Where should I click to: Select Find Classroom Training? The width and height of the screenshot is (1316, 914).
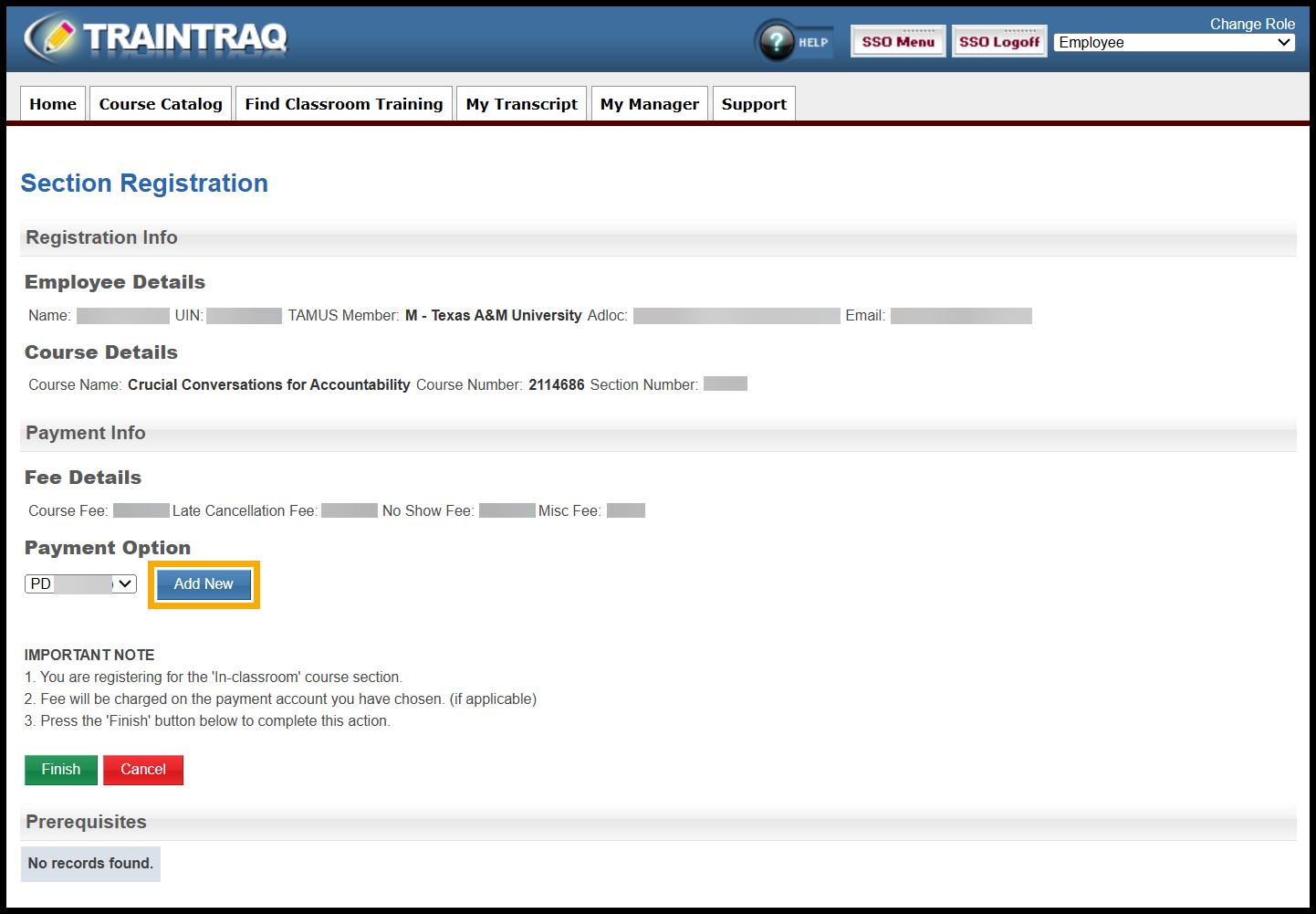[x=344, y=103]
